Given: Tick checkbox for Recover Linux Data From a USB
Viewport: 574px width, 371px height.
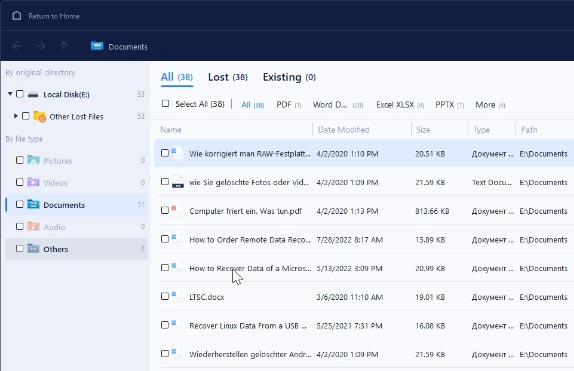Looking at the screenshot, I should coord(165,325).
